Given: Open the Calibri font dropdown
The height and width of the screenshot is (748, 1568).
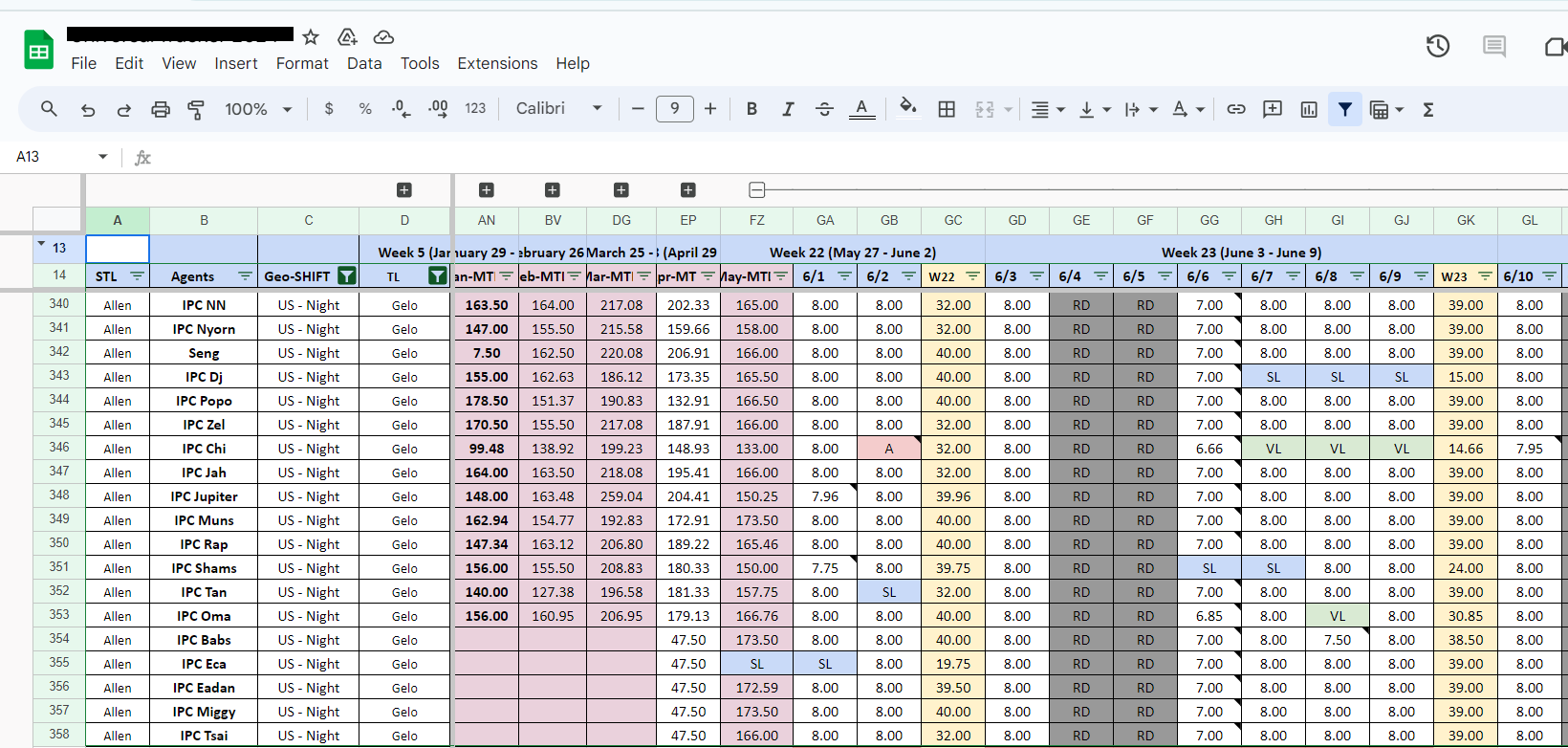Looking at the screenshot, I should tap(559, 109).
